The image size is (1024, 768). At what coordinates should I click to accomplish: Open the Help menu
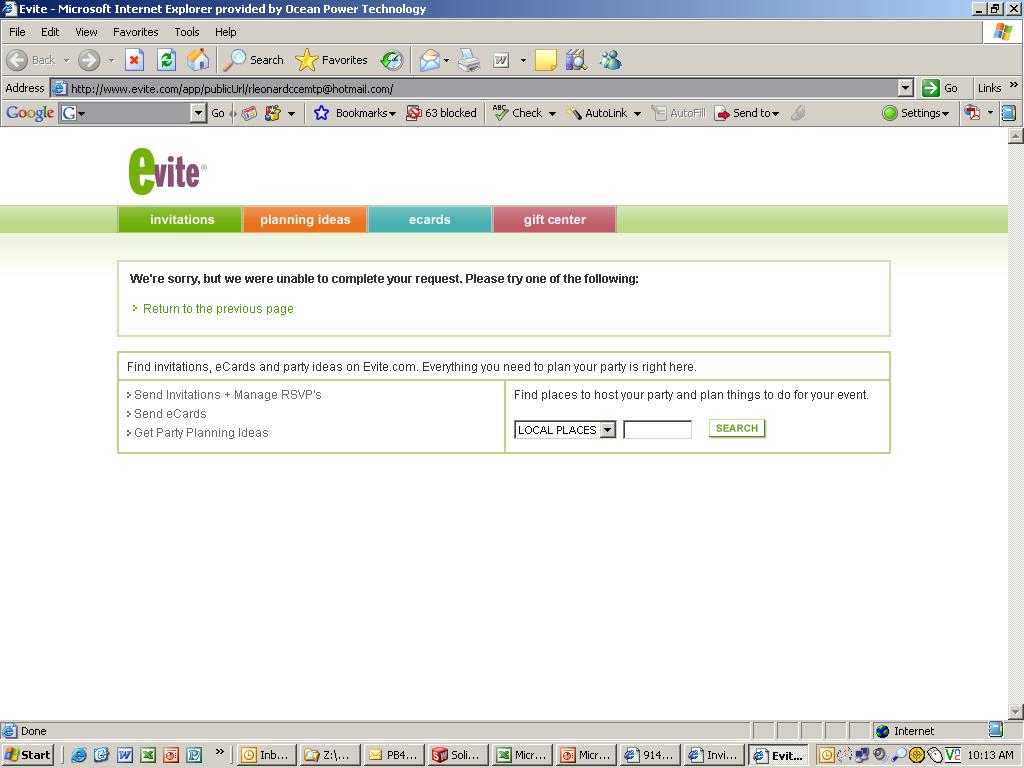coord(225,32)
